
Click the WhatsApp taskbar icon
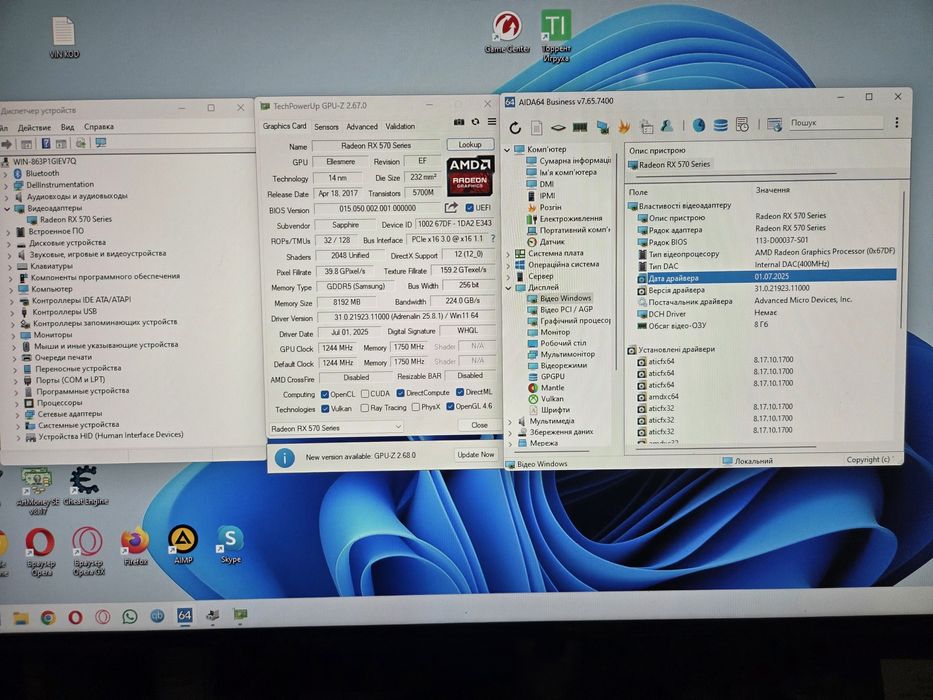130,617
